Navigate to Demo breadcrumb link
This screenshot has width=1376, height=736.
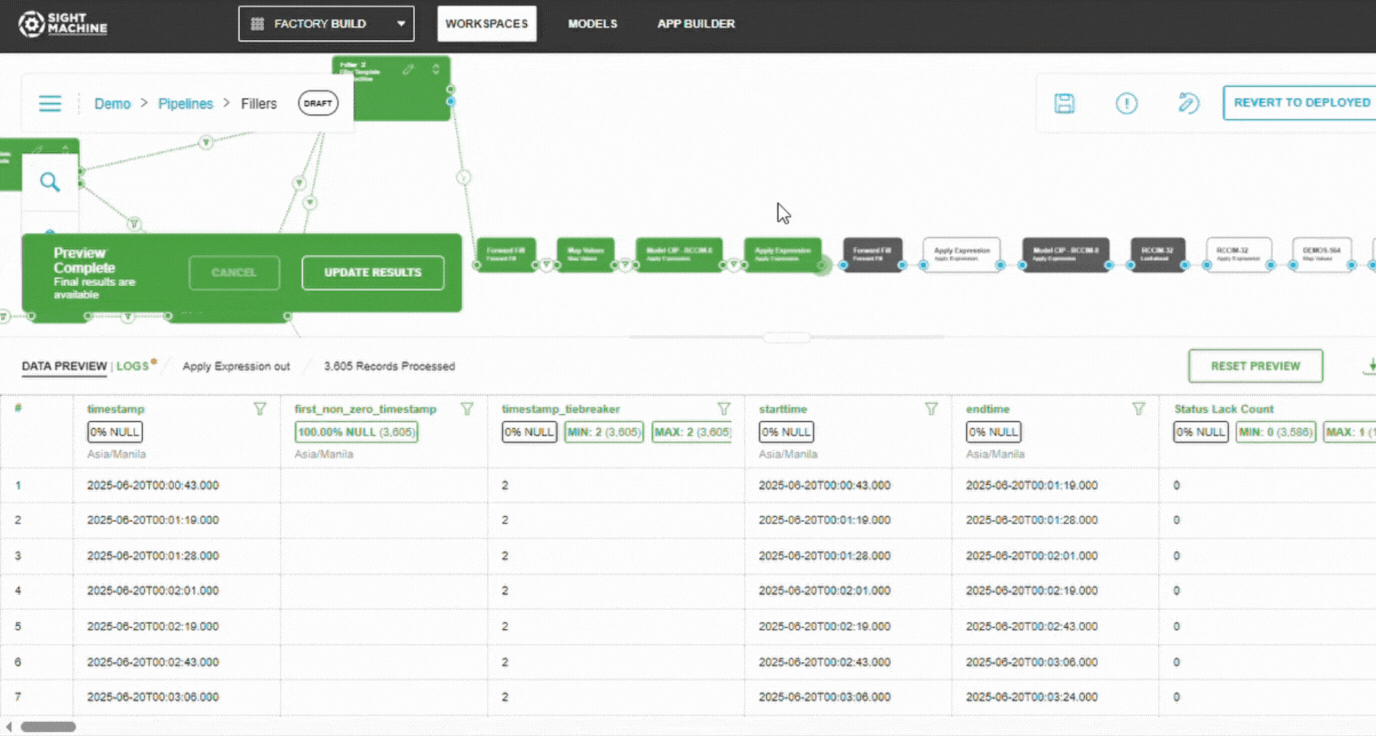112,104
